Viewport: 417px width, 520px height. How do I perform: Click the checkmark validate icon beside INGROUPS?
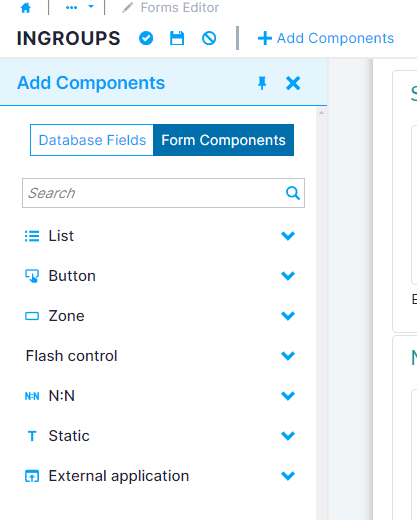(x=146, y=38)
